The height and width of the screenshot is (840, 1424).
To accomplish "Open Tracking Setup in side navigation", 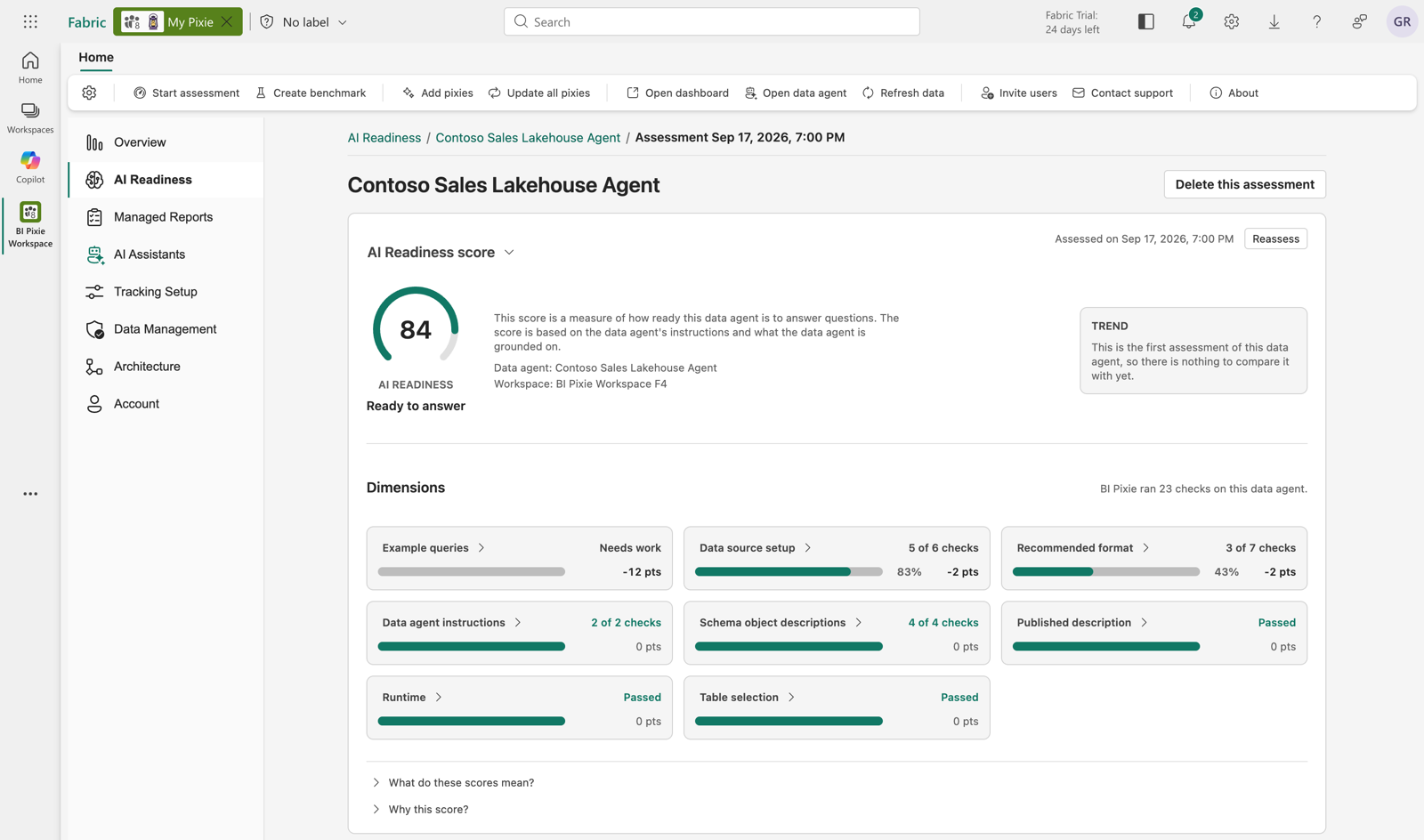I will pyautogui.click(x=166, y=292).
